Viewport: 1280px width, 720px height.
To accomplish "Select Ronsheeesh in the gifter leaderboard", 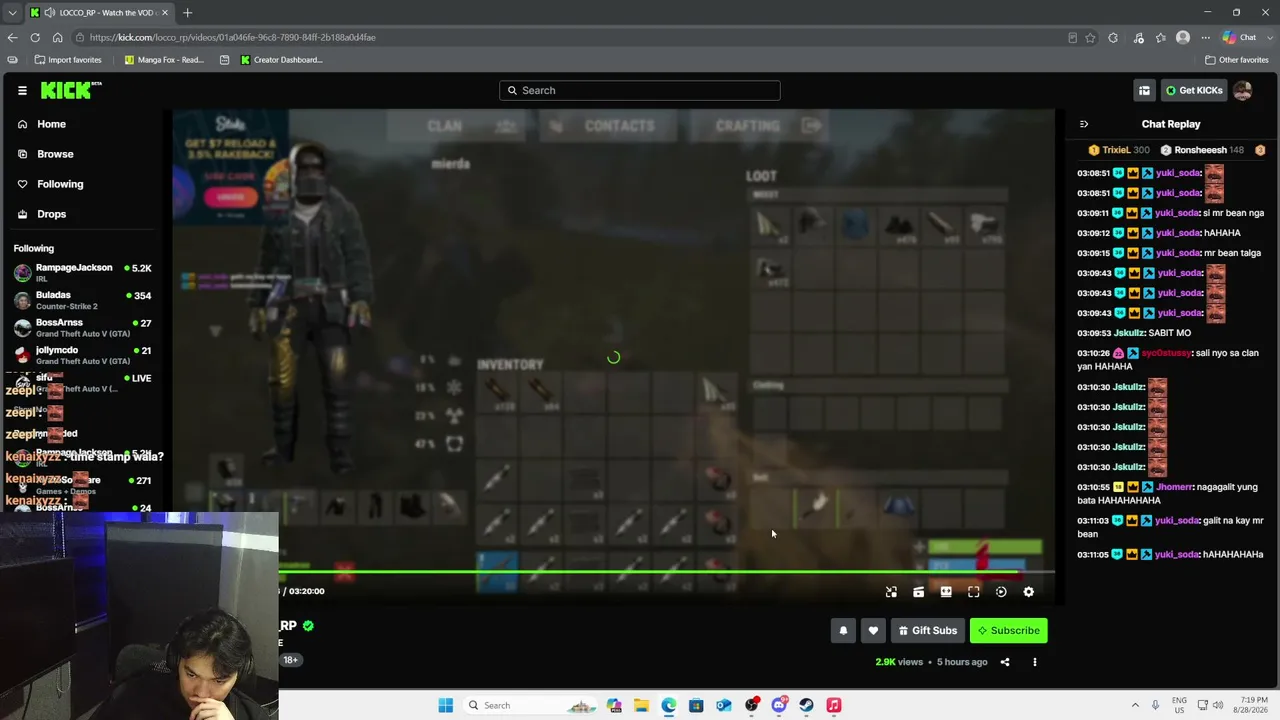I will [1204, 150].
